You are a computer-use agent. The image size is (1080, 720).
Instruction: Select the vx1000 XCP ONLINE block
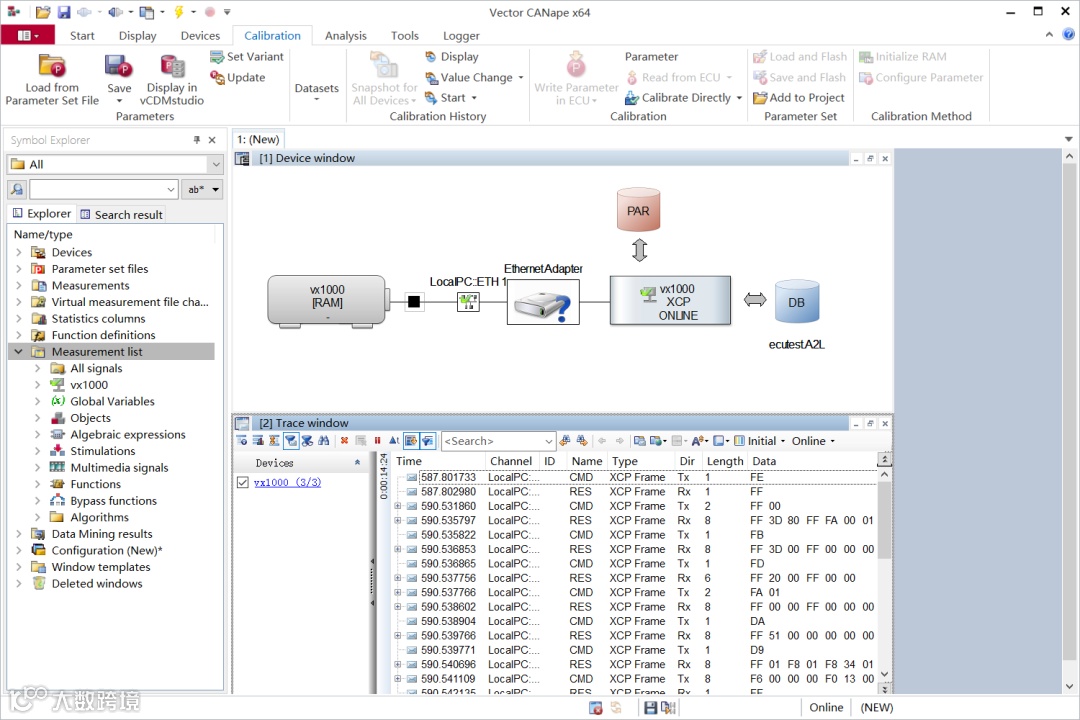pyautogui.click(x=669, y=300)
